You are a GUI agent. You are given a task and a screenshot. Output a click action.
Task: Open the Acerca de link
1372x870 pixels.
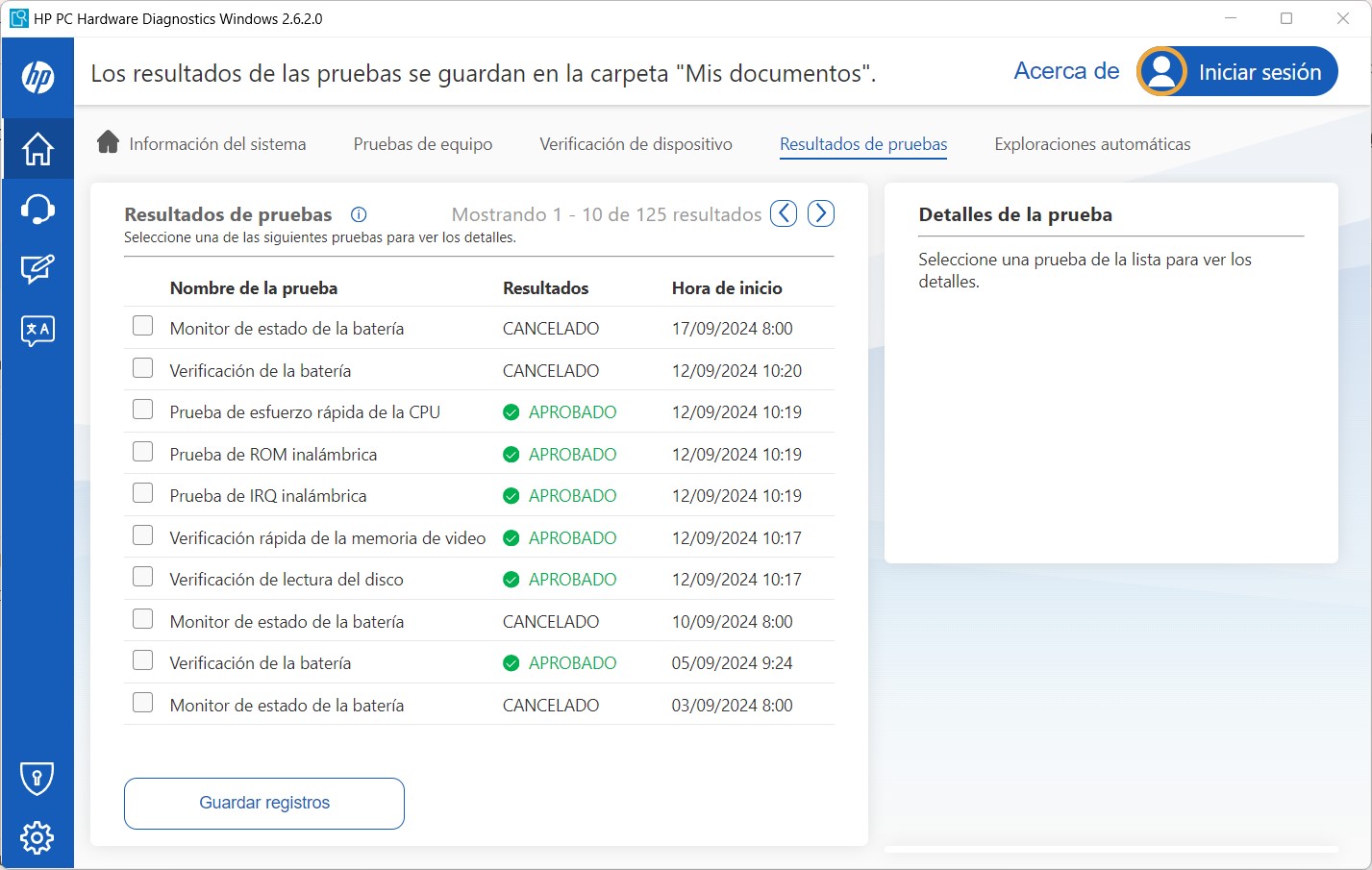point(1066,70)
